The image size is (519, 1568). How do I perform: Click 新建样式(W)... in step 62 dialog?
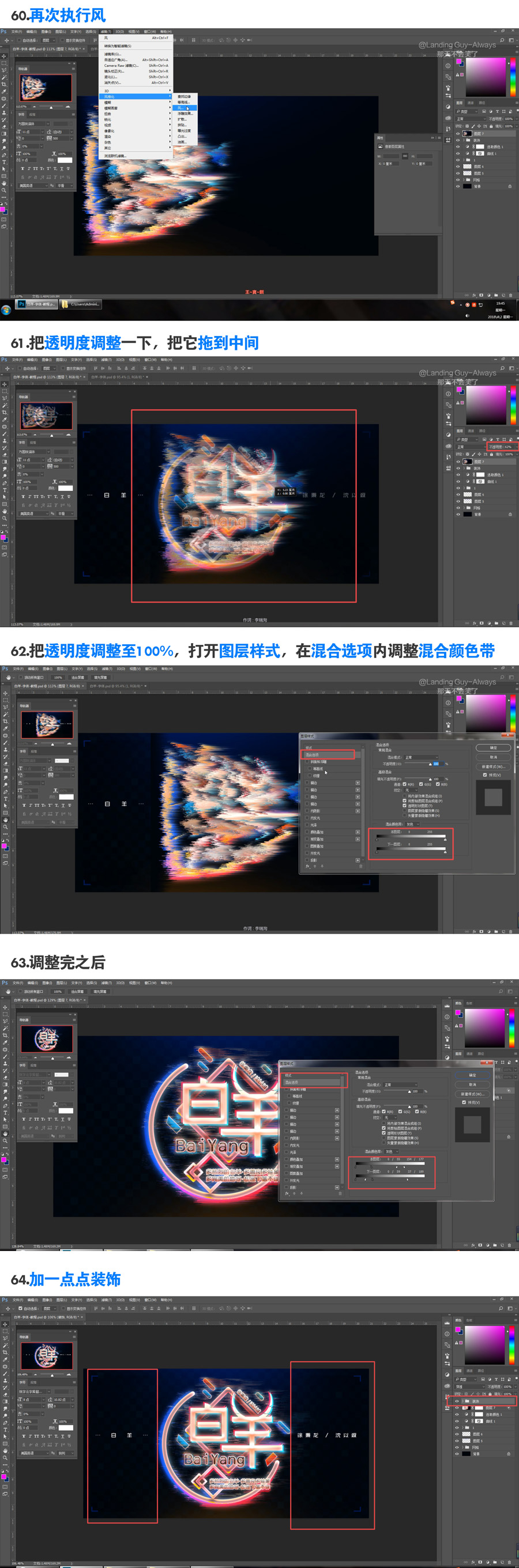click(x=493, y=766)
